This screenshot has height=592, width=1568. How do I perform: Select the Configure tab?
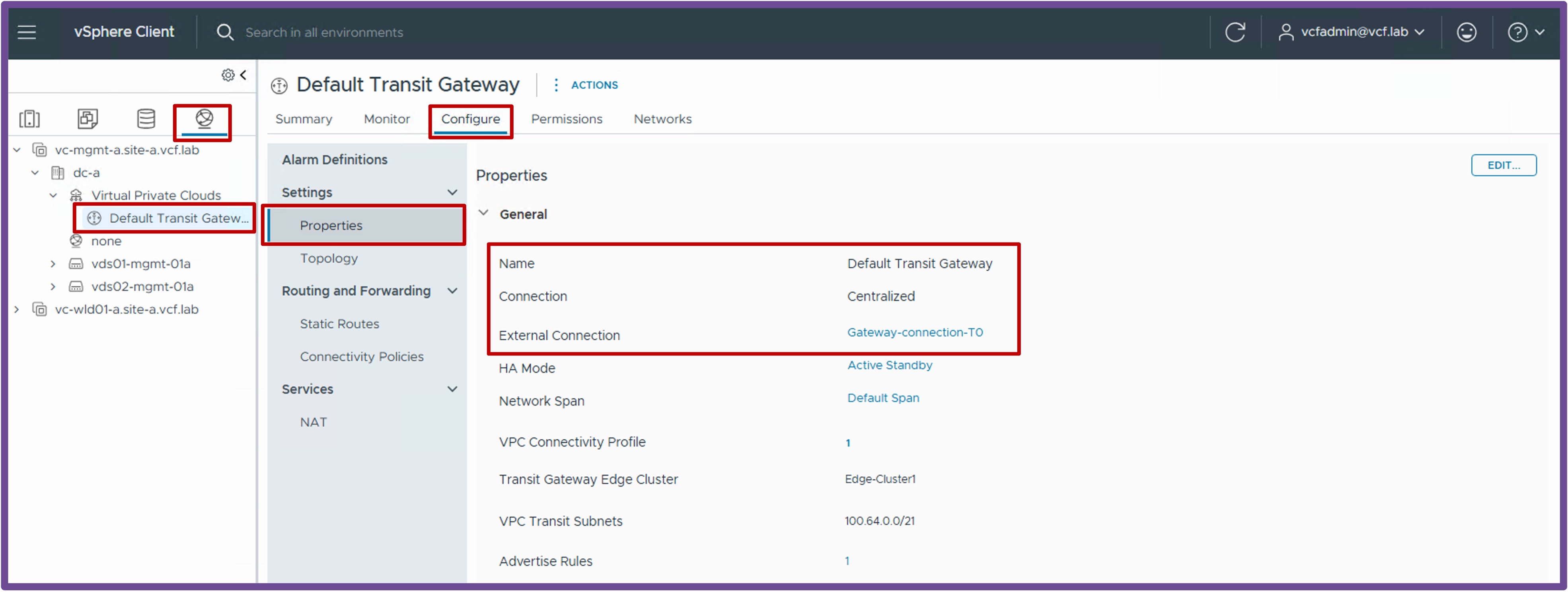(471, 119)
